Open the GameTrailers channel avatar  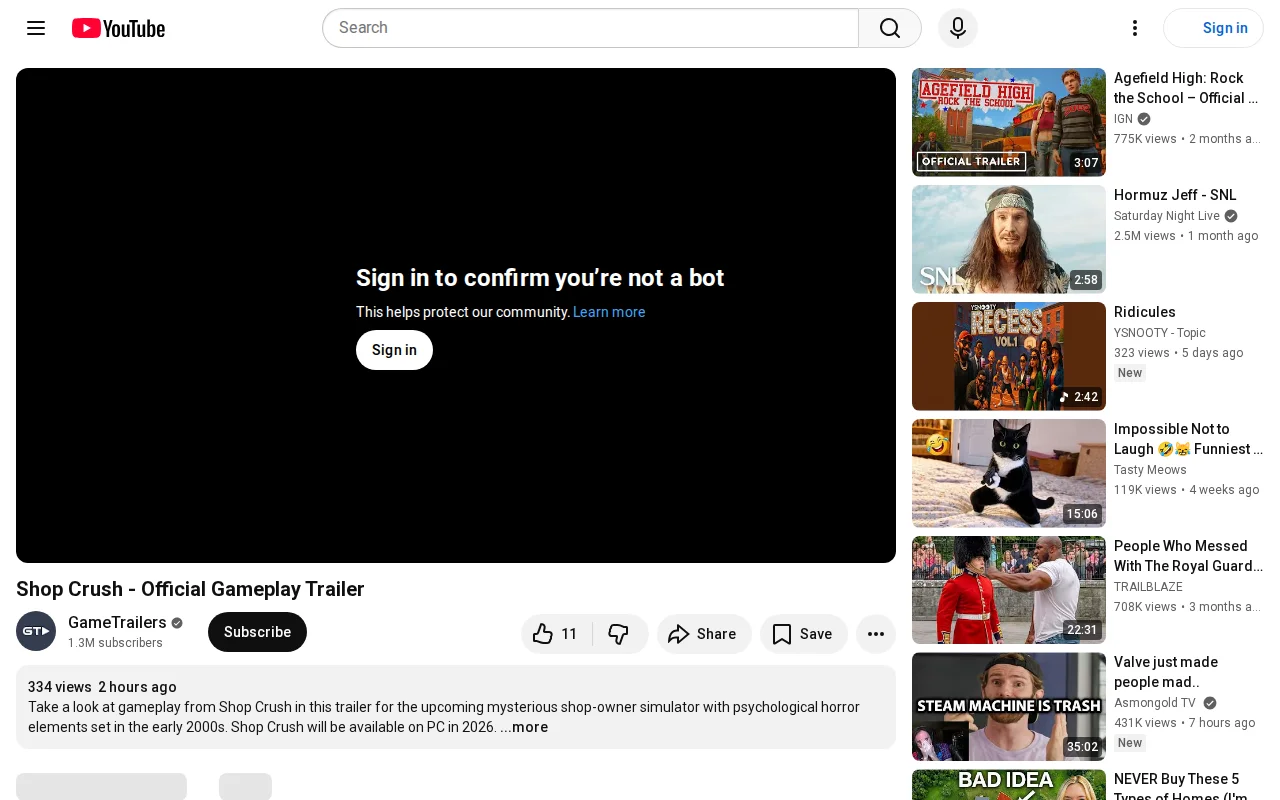36,631
